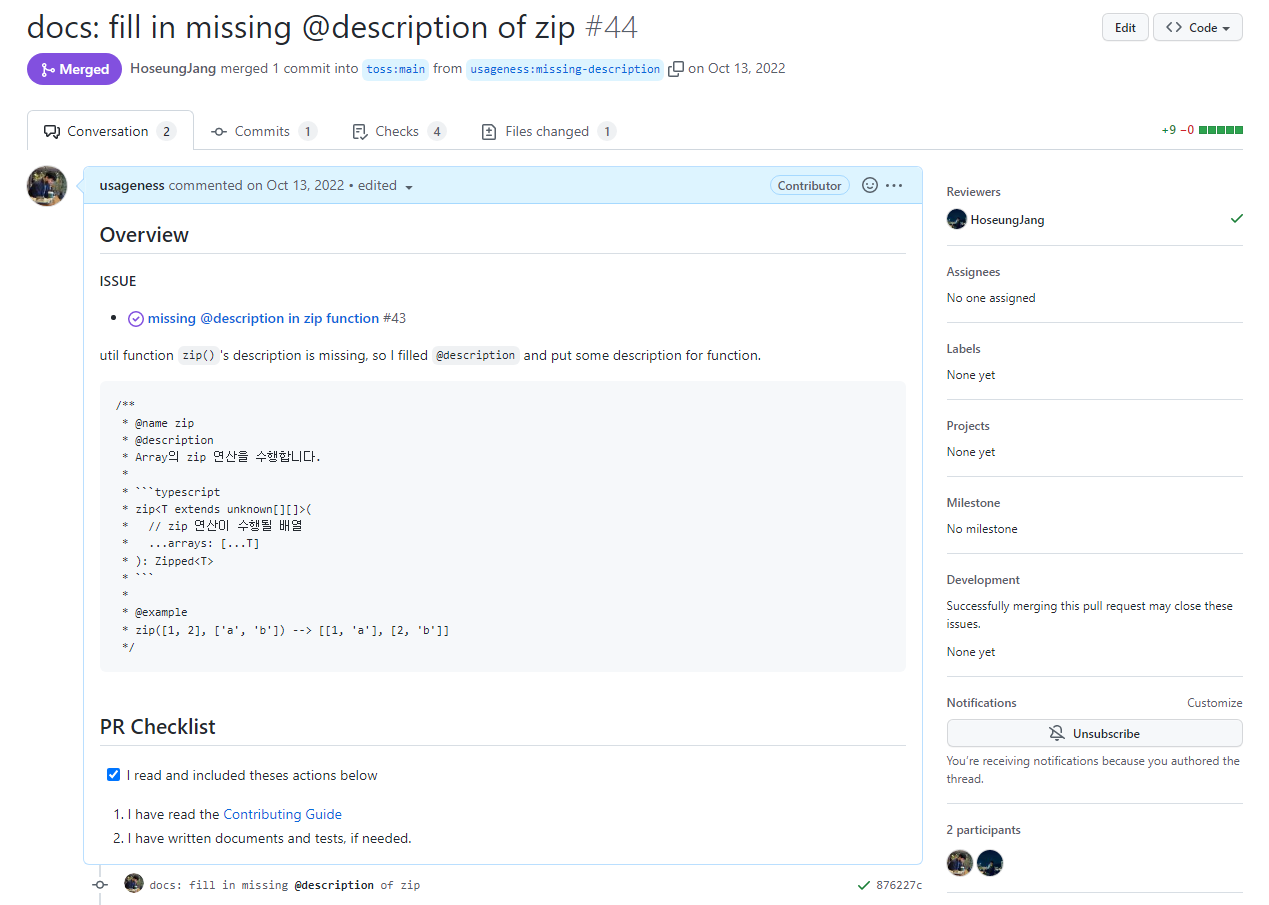Click the Unsubscribe notifications button

1095,733
